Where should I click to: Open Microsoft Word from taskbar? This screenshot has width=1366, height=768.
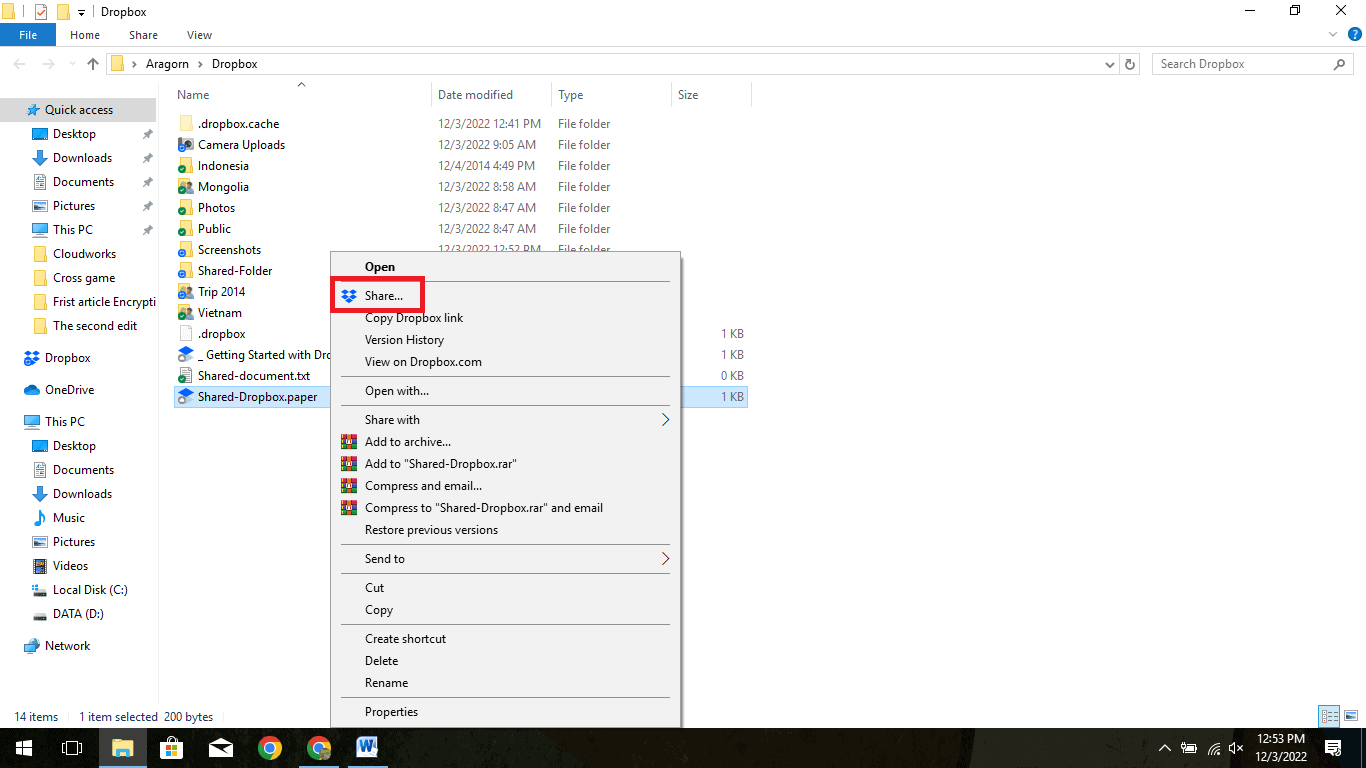pyautogui.click(x=367, y=748)
